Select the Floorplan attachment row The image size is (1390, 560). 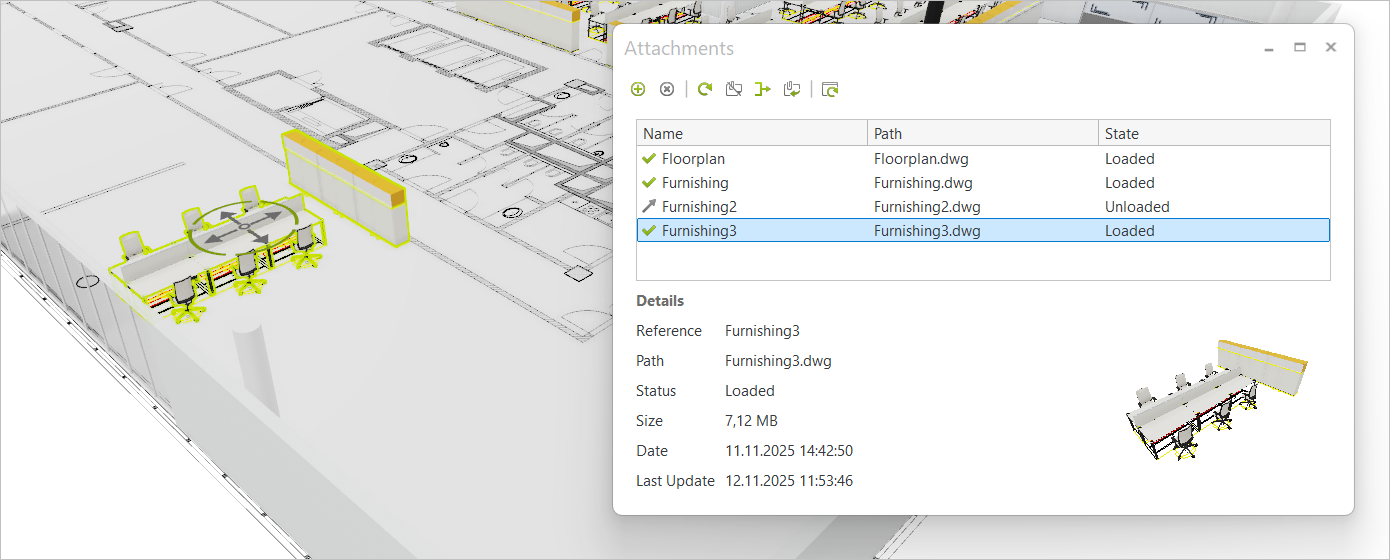coord(983,158)
